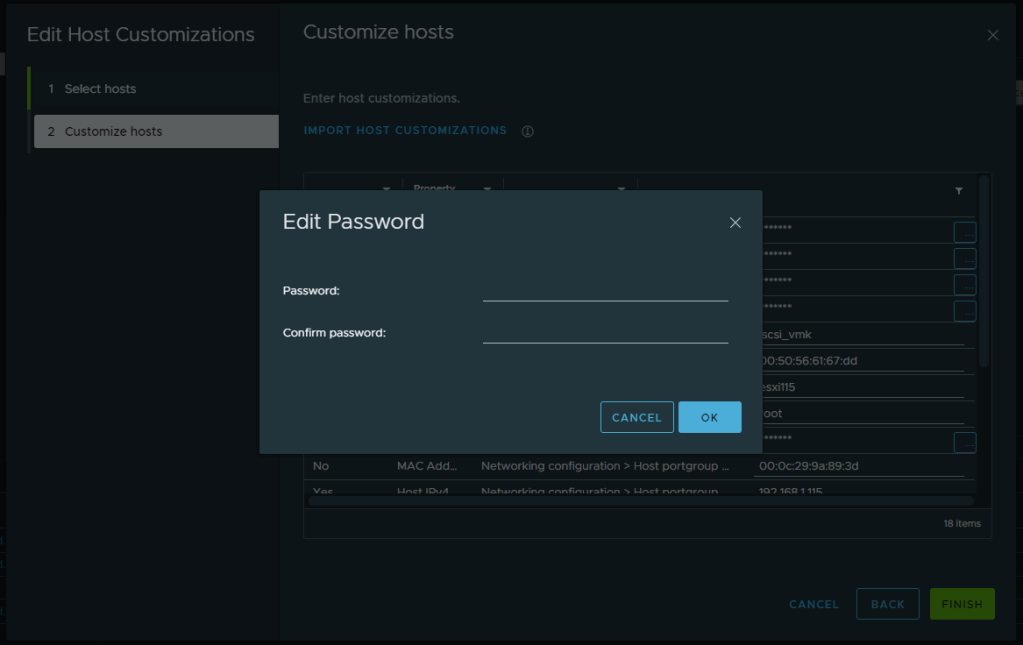The width and height of the screenshot is (1023, 645).
Task: Open the filter icon in the last column header
Action: click(x=959, y=190)
